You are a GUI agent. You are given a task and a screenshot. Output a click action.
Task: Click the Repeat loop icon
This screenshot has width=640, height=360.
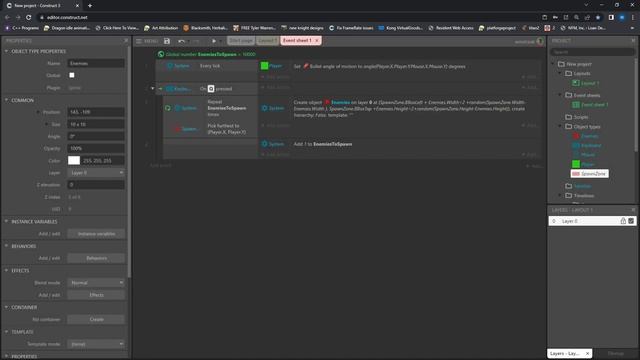click(x=168, y=108)
